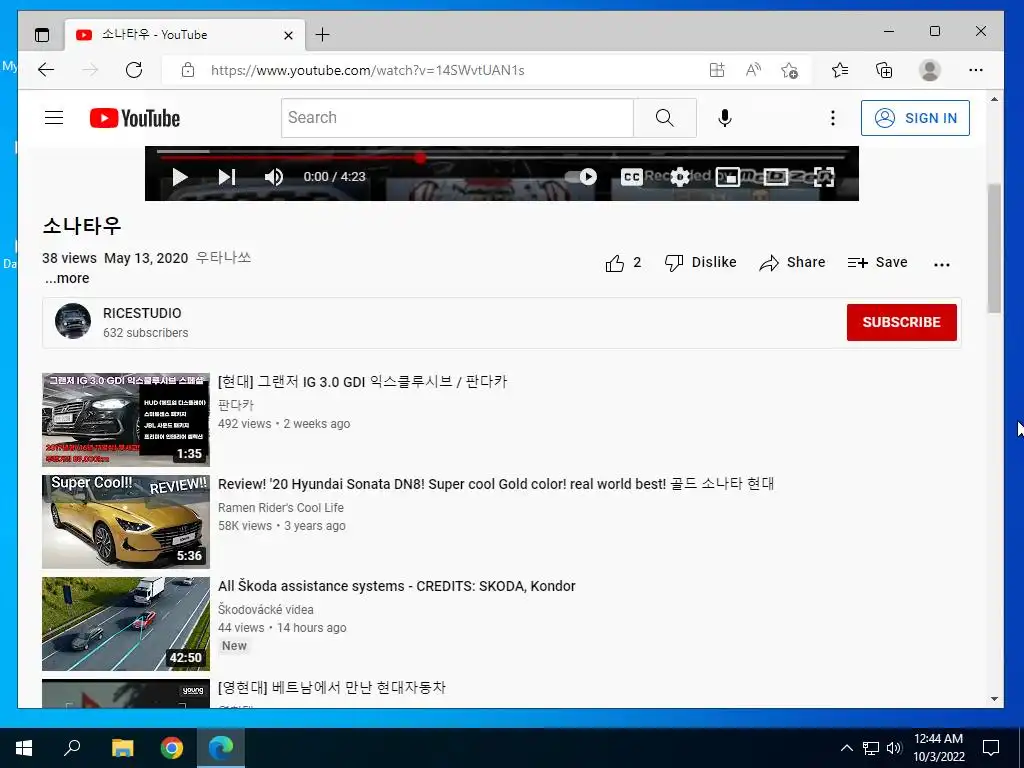The image size is (1024, 768).
Task: Expand the description with ...more
Action: [67, 278]
